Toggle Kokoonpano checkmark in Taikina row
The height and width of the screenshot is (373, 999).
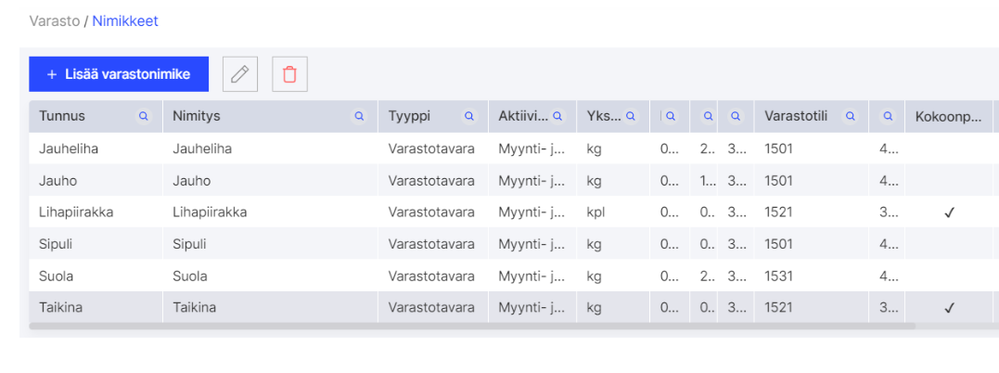click(949, 308)
